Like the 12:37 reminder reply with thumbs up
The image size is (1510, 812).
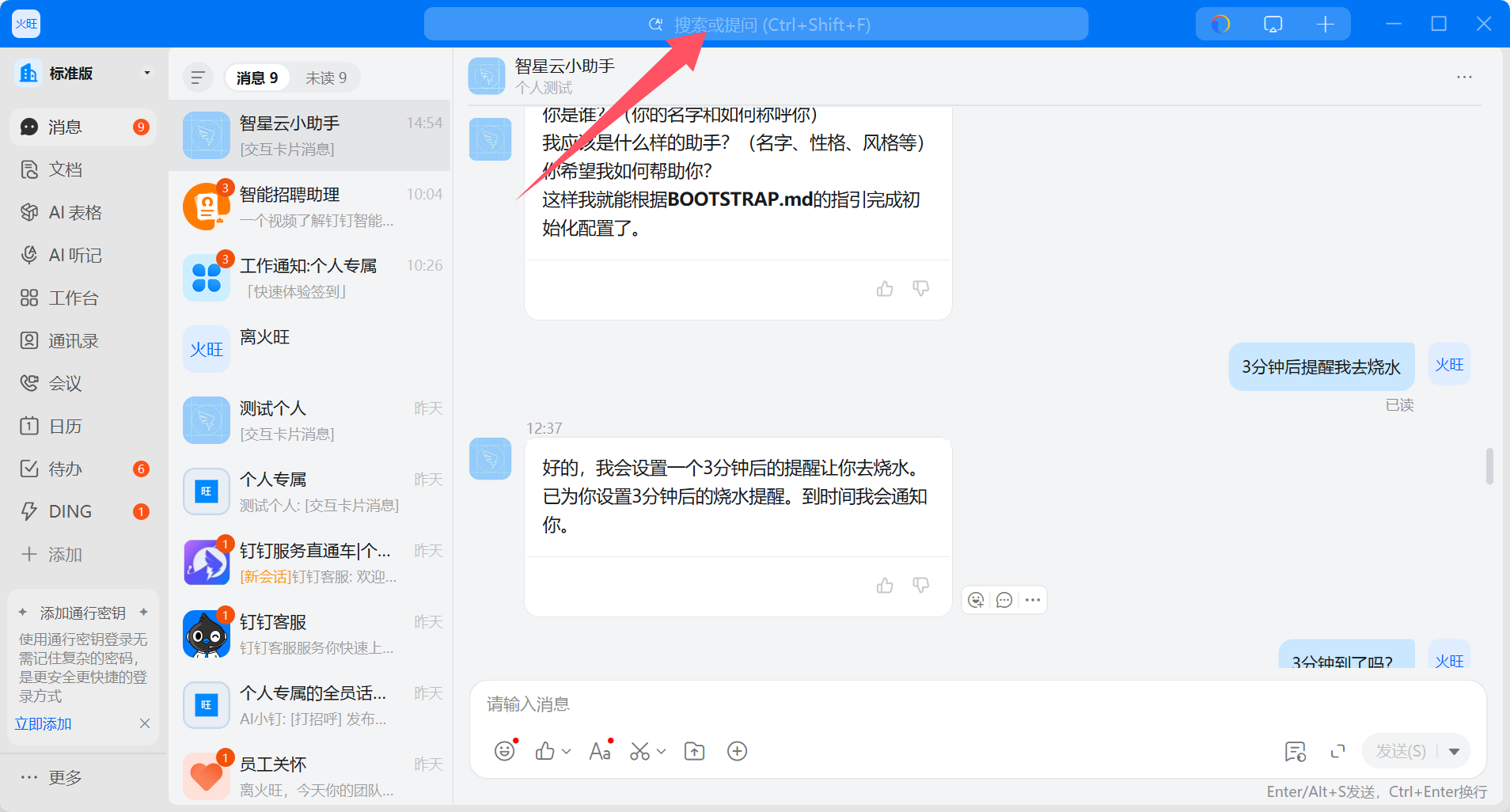coord(885,585)
